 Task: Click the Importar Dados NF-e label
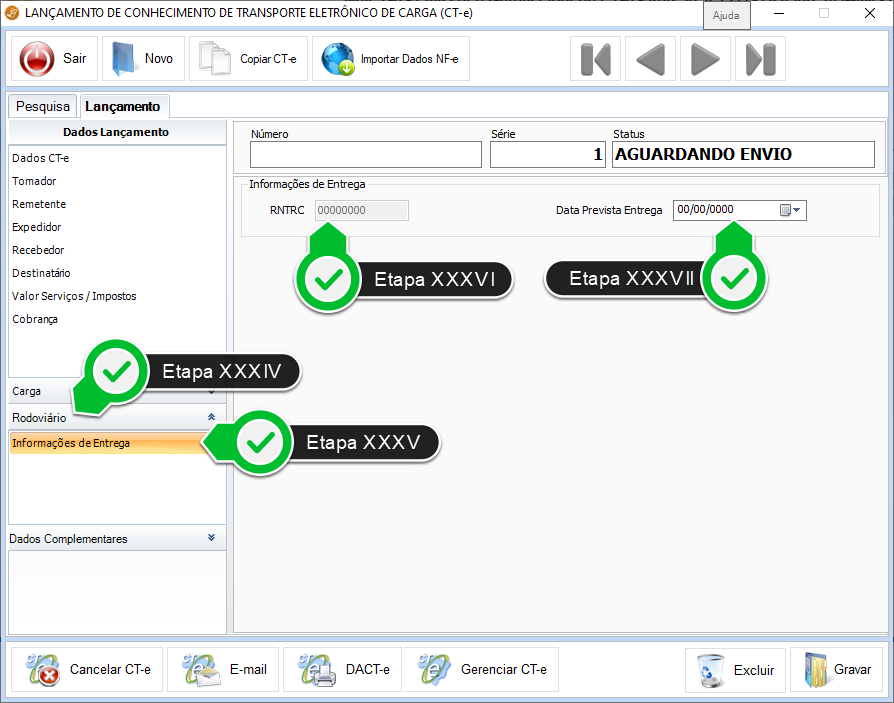(409, 59)
